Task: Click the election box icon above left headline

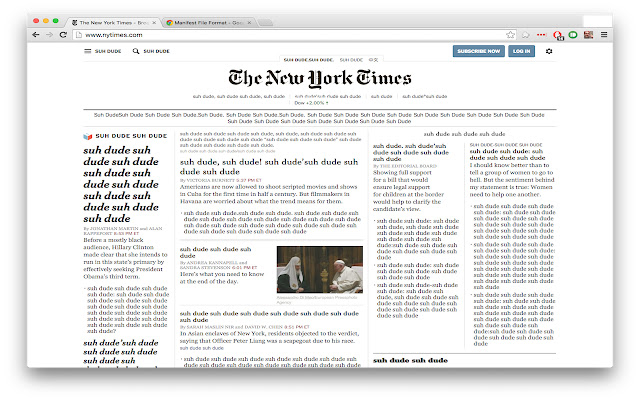Action: click(x=88, y=136)
